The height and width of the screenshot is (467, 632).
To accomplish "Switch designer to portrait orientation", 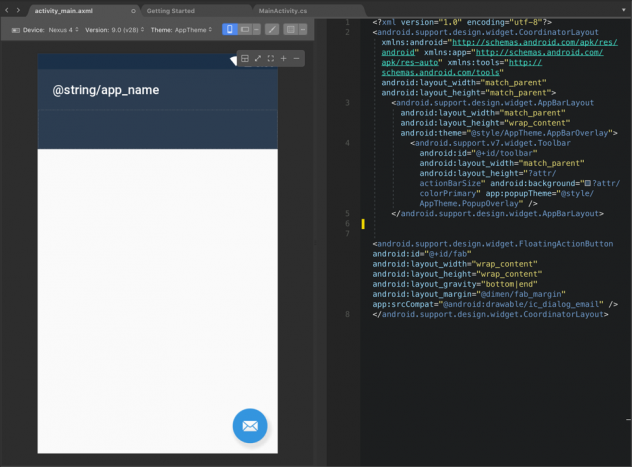I will point(230,30).
